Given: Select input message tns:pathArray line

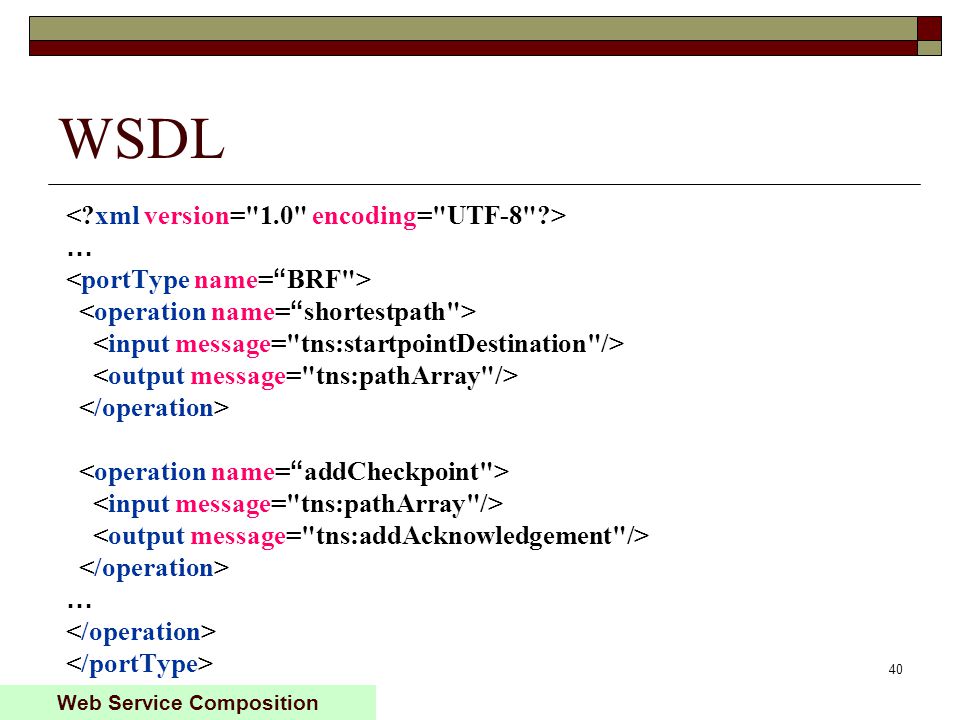Looking at the screenshot, I should point(298,504).
